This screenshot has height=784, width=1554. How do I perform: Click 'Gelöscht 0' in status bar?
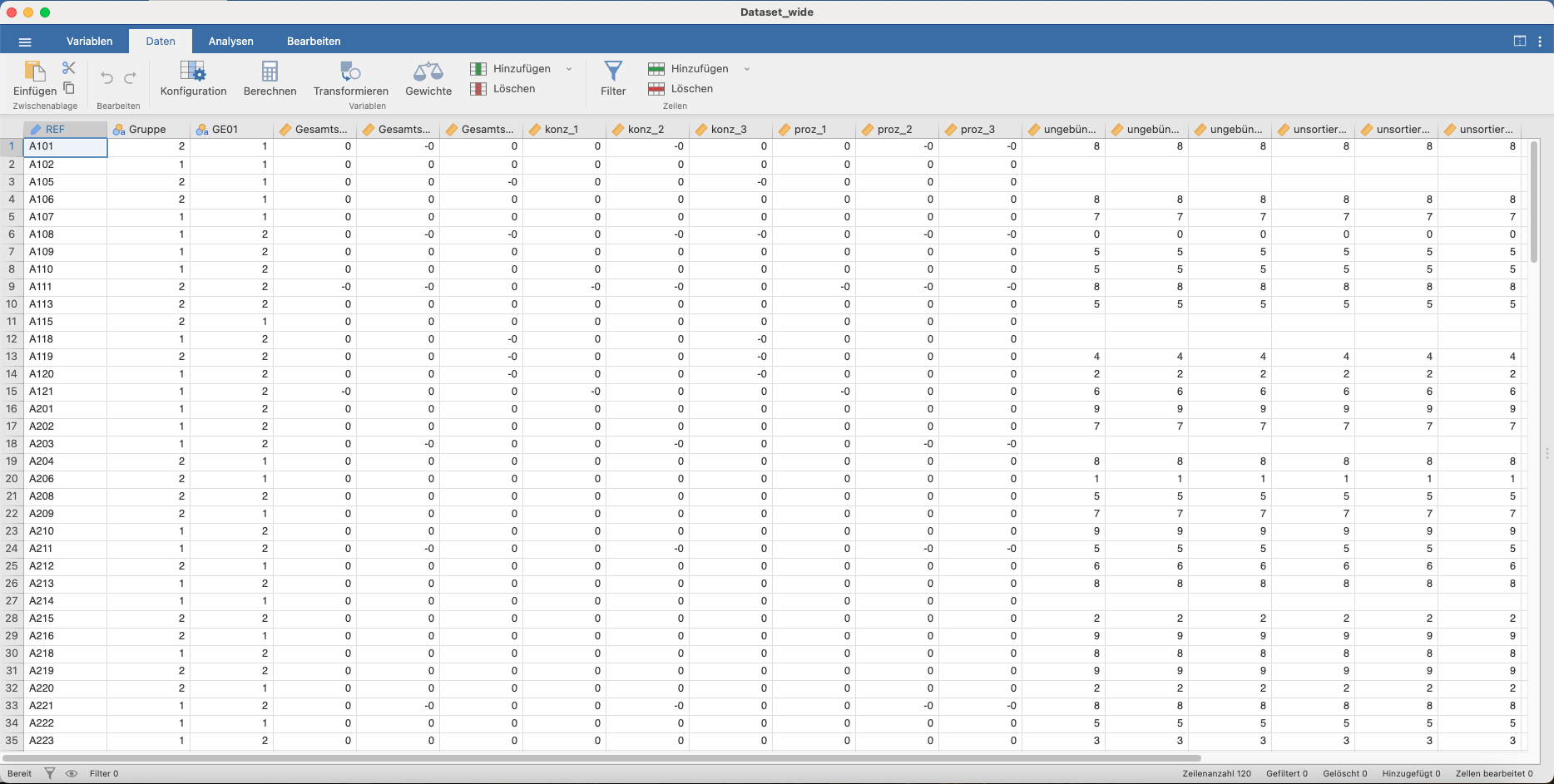(x=1344, y=774)
